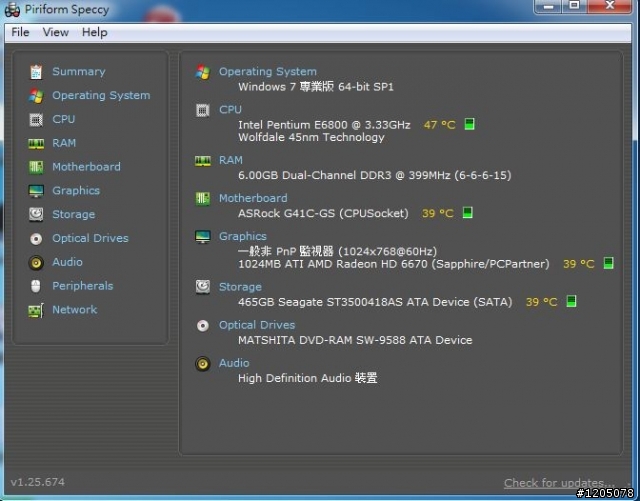This screenshot has height=501, width=640.
Task: Open Graphics section from sidebar
Action: [76, 191]
